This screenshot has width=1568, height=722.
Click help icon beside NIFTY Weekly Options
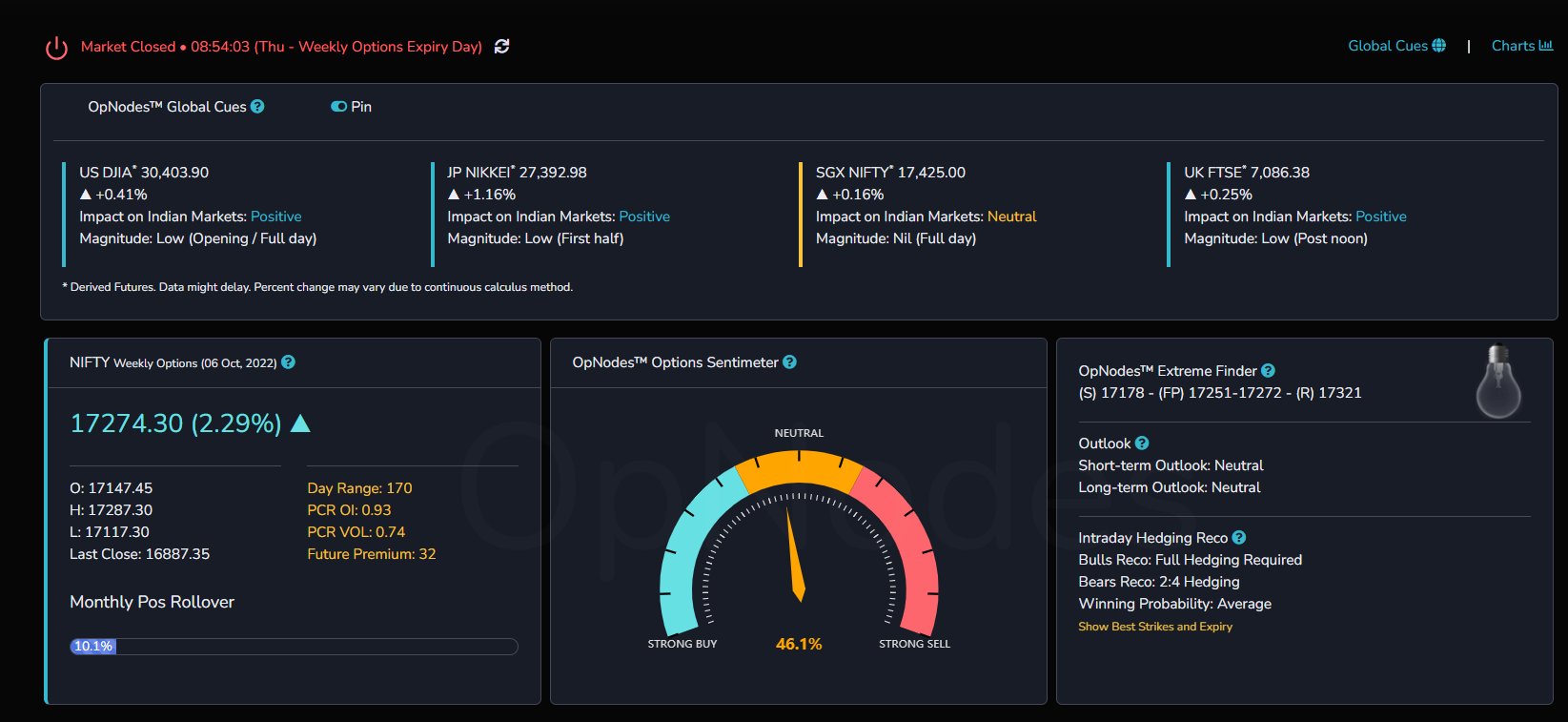(x=289, y=362)
